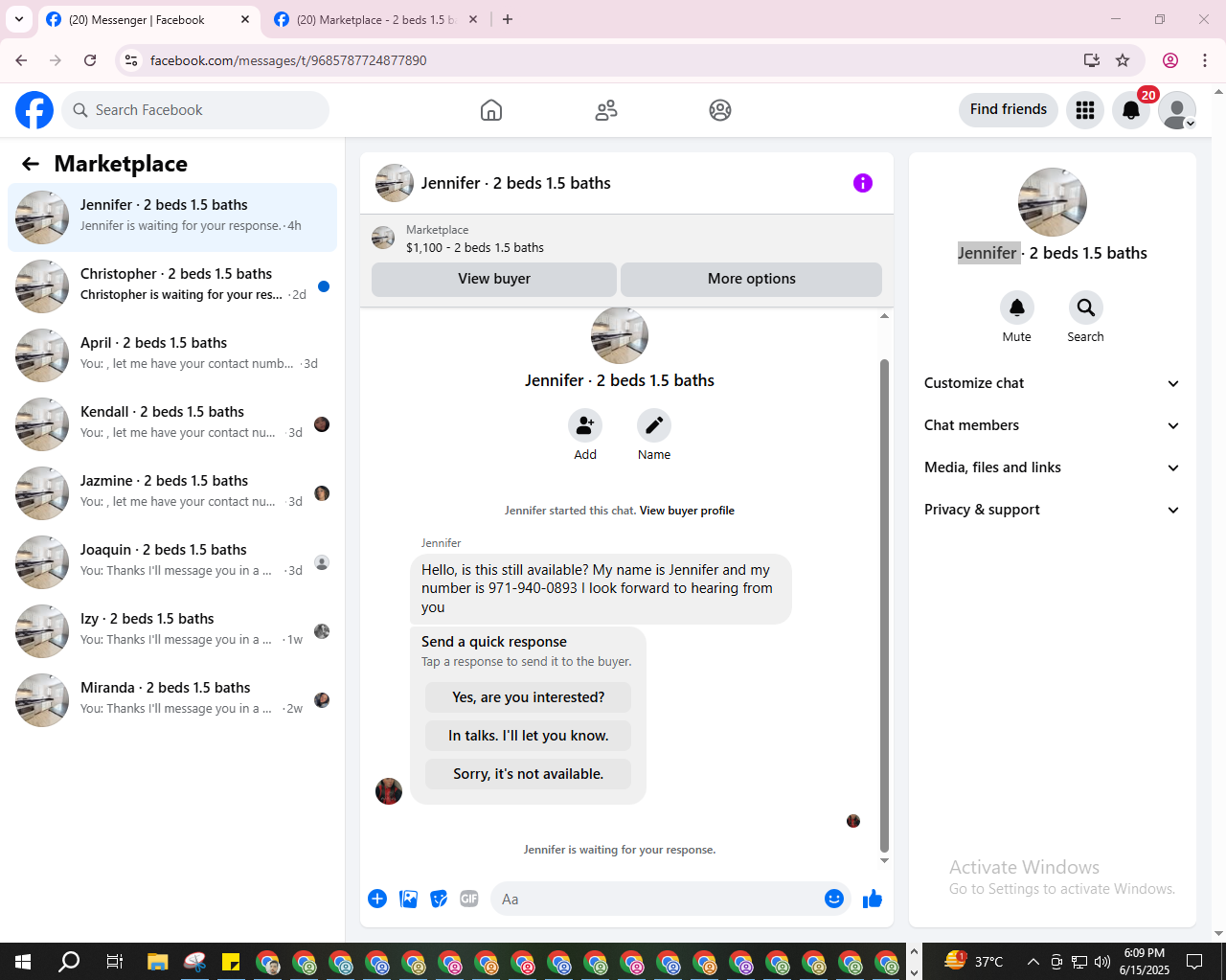Expand Media, files and links section
This screenshot has width=1226, height=980.
point(1053,467)
